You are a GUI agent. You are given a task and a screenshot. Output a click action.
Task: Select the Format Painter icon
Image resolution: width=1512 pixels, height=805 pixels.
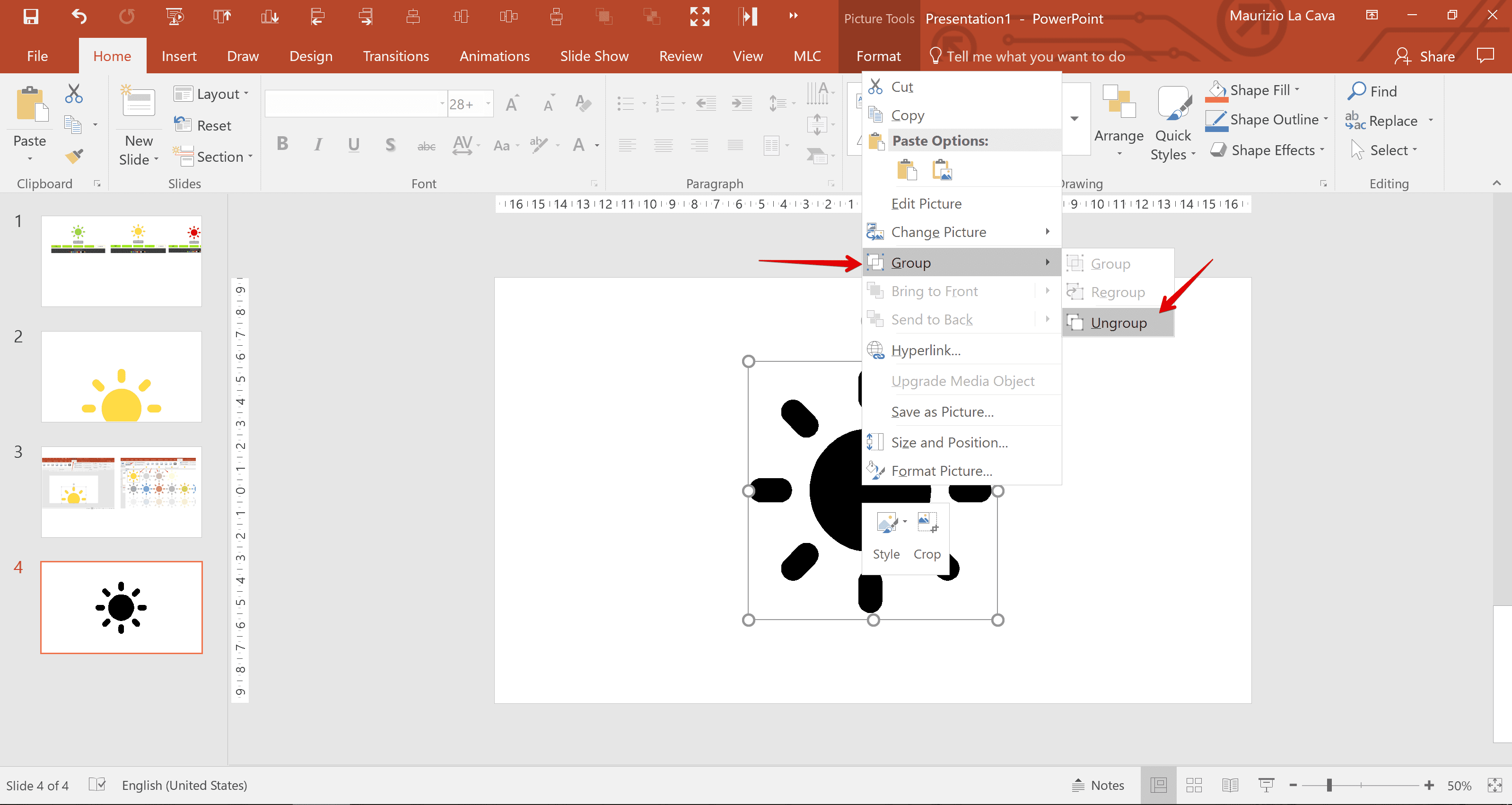pos(73,156)
